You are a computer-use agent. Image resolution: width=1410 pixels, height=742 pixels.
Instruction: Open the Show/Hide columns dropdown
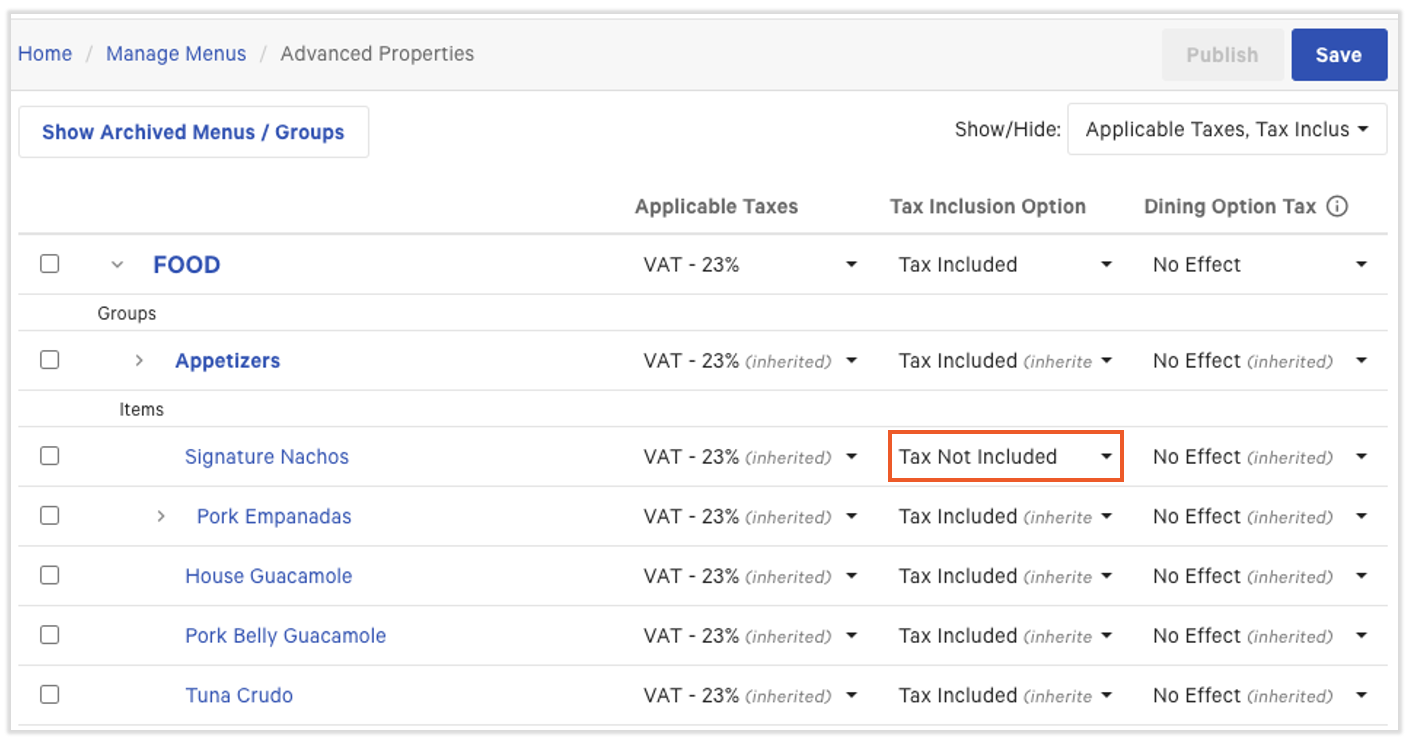(1226, 130)
